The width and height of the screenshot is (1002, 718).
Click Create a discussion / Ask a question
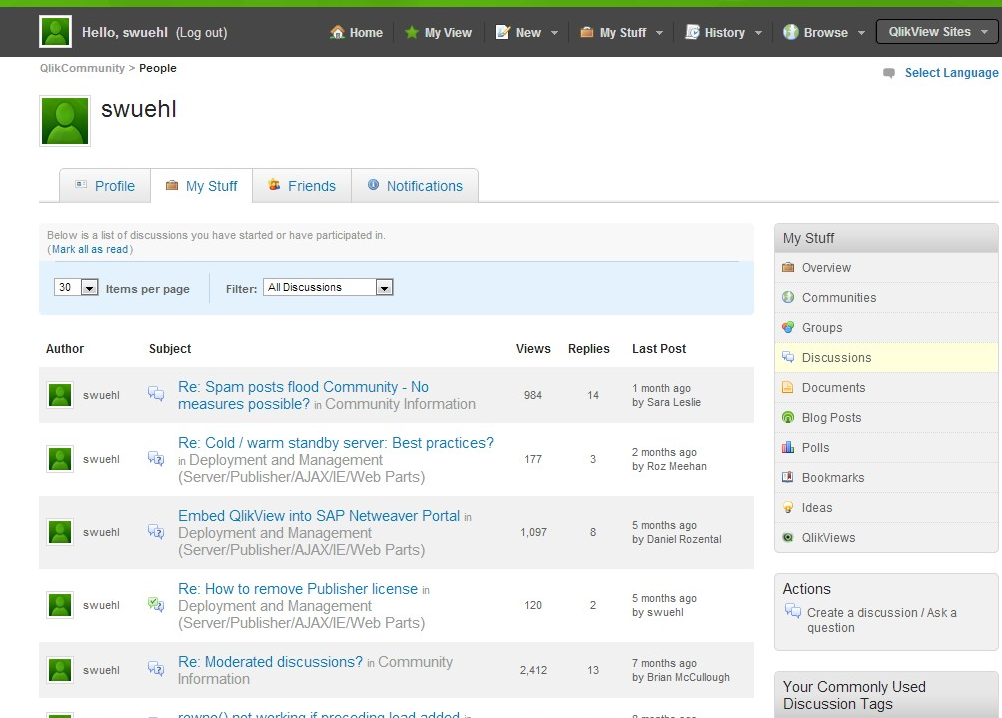(x=881, y=620)
